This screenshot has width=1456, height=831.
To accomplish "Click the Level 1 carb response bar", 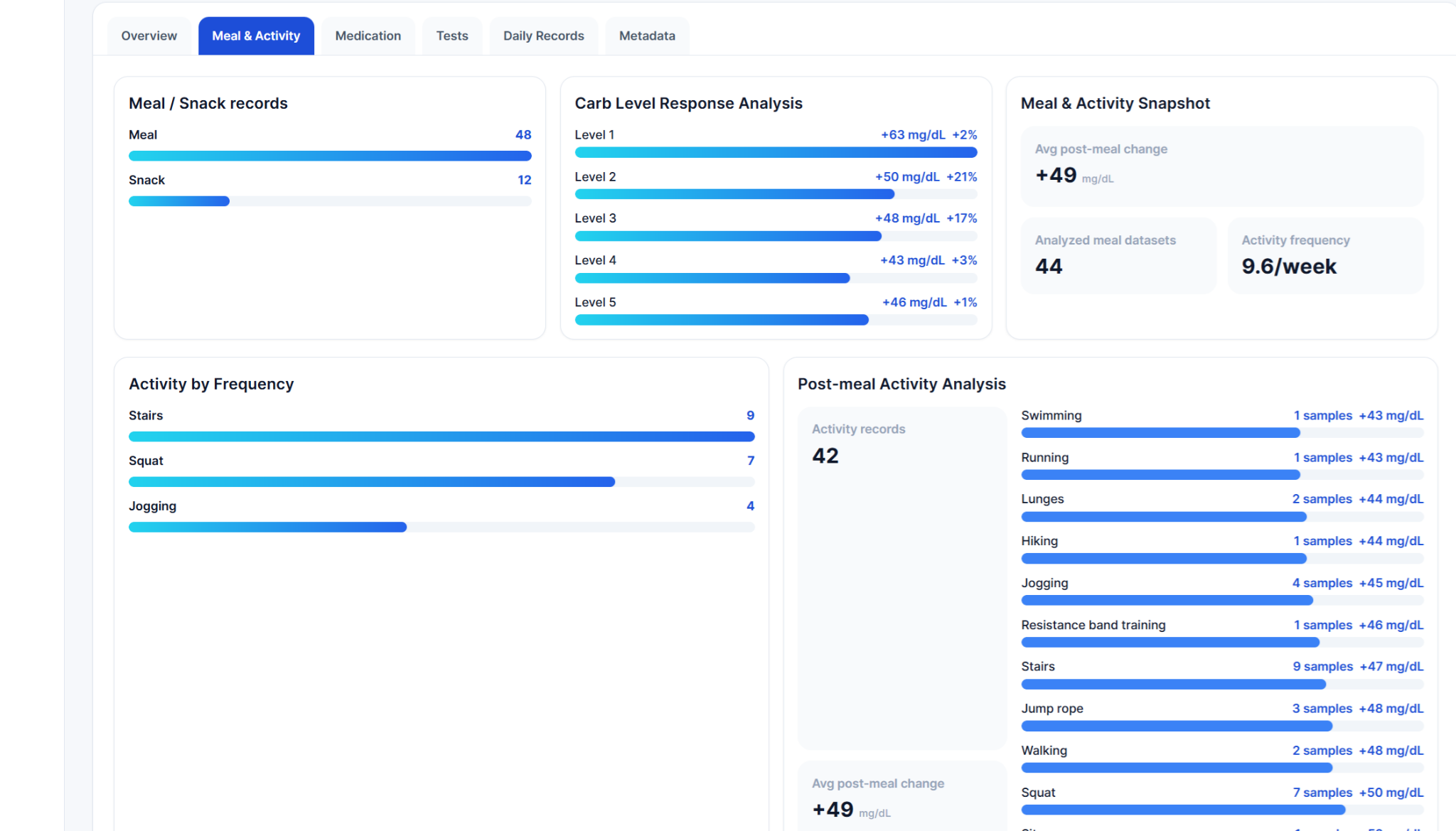I will (776, 152).
